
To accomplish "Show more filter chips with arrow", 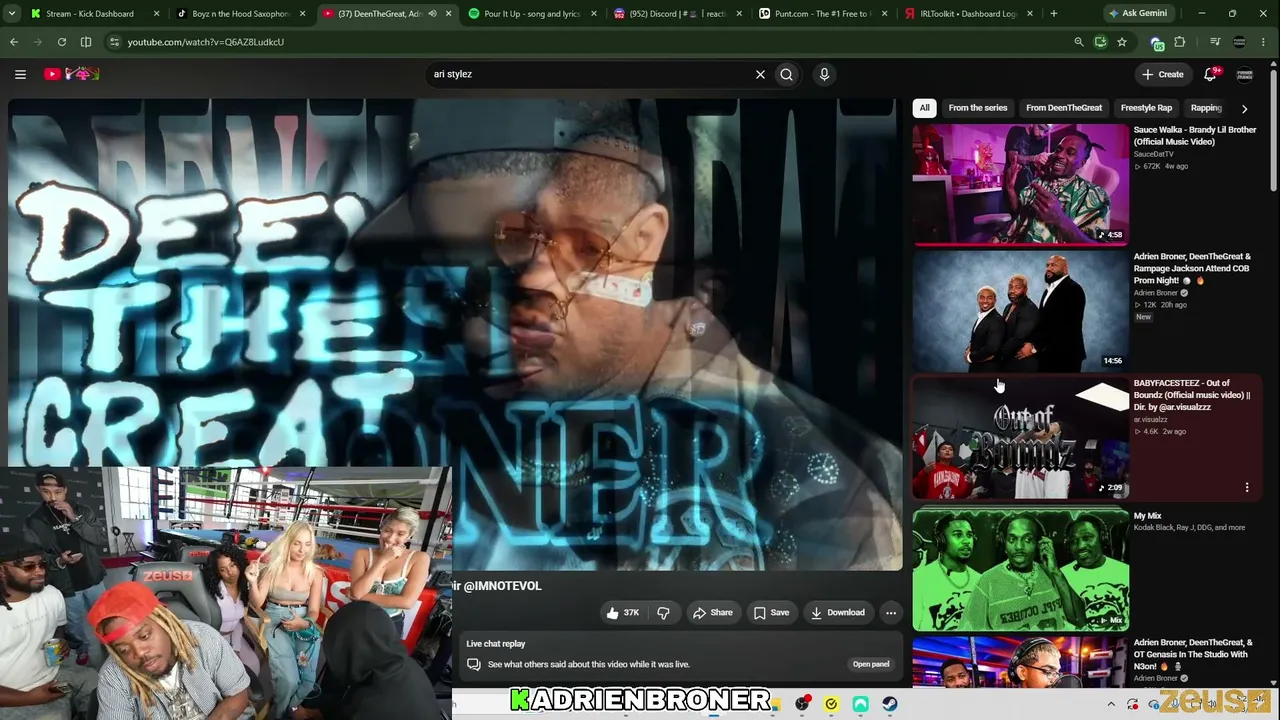I will tap(1244, 108).
